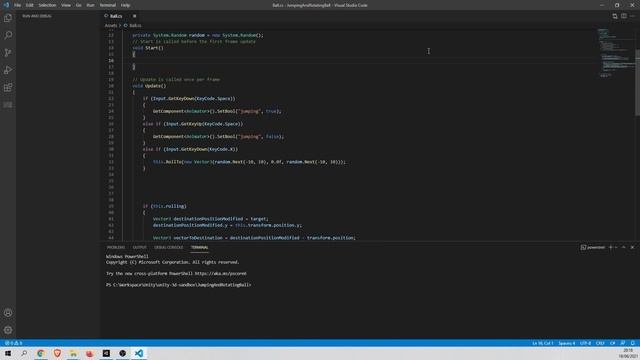
Task: Open the Search view in activity bar
Action: click(x=8, y=35)
